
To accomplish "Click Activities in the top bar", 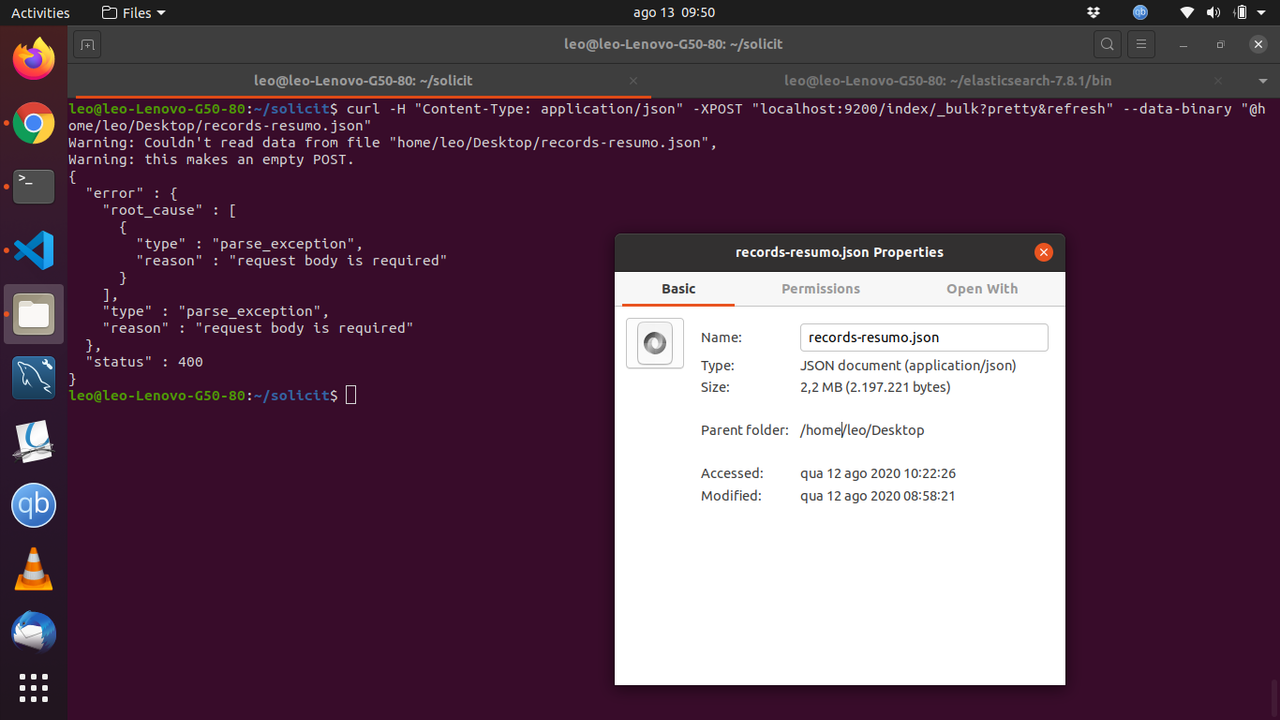I will tap(40, 12).
